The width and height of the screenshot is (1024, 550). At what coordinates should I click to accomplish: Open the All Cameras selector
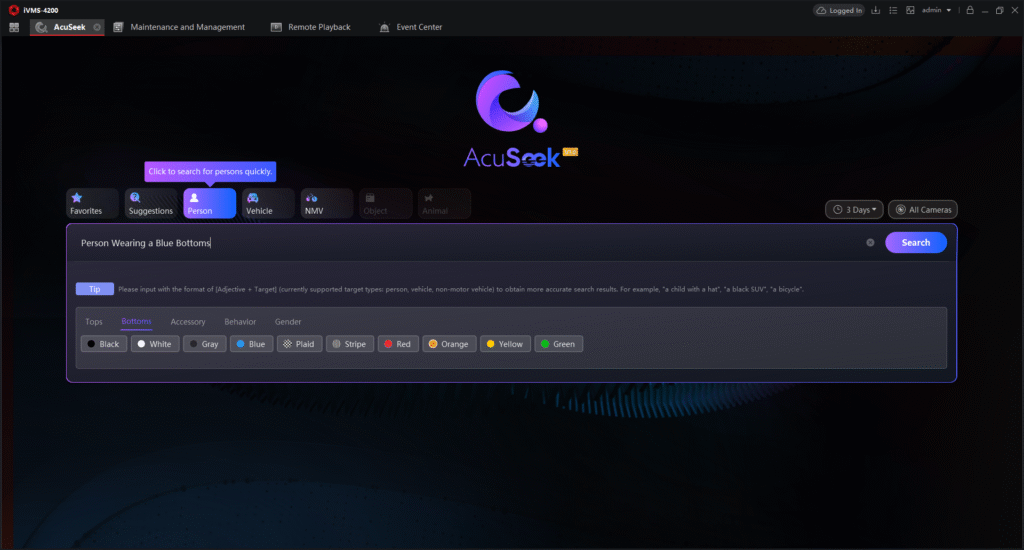click(922, 210)
